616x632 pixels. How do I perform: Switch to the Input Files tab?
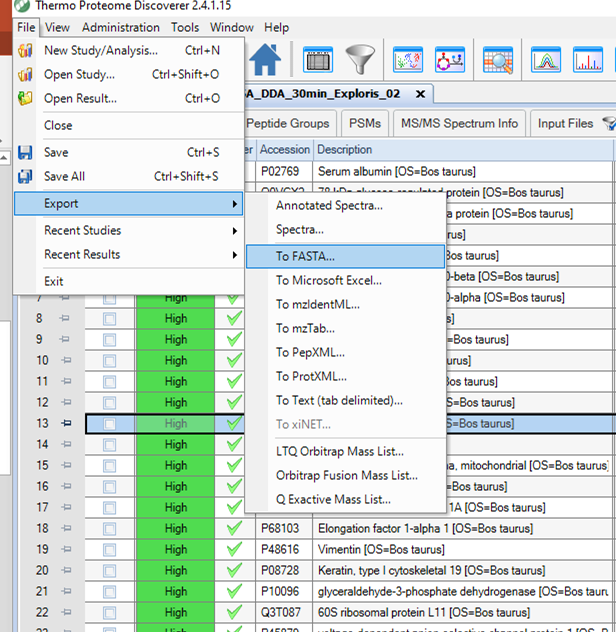[565, 123]
